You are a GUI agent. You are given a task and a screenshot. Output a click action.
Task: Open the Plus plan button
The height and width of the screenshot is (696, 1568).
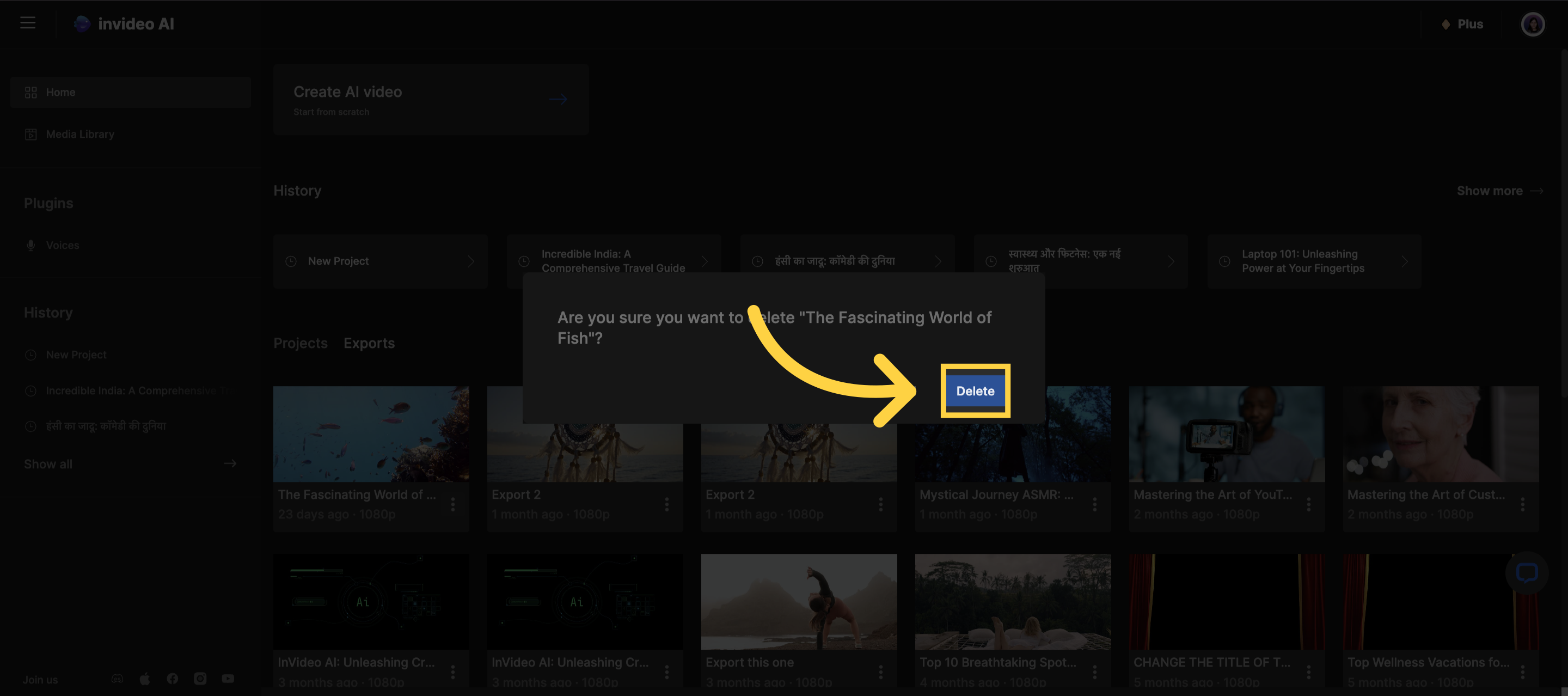click(x=1462, y=24)
